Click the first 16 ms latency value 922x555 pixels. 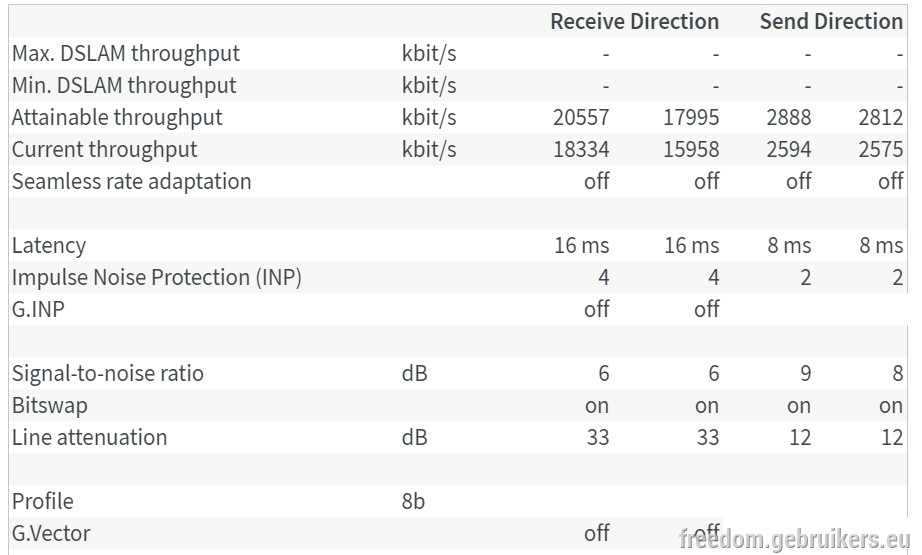pos(582,245)
